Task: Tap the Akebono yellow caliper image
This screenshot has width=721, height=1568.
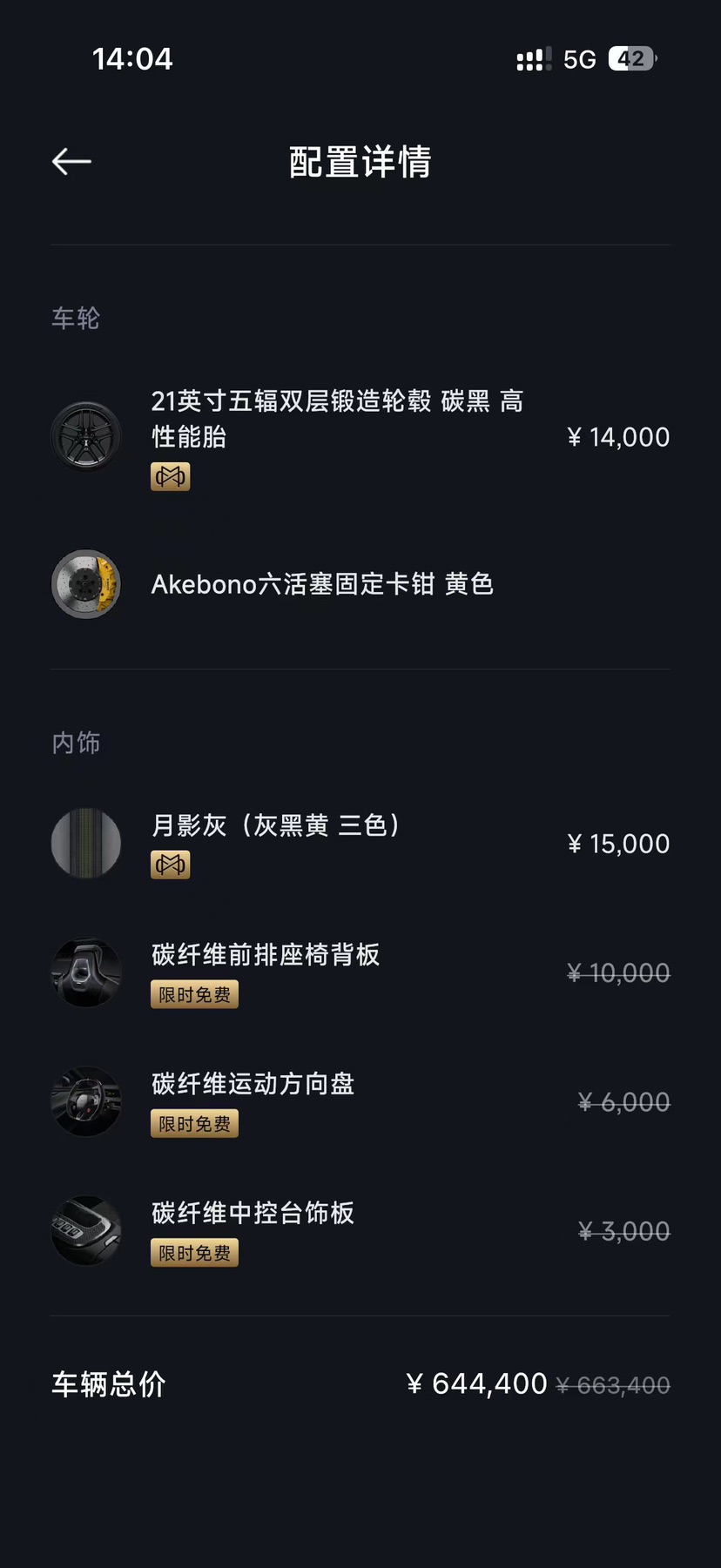Action: [85, 583]
